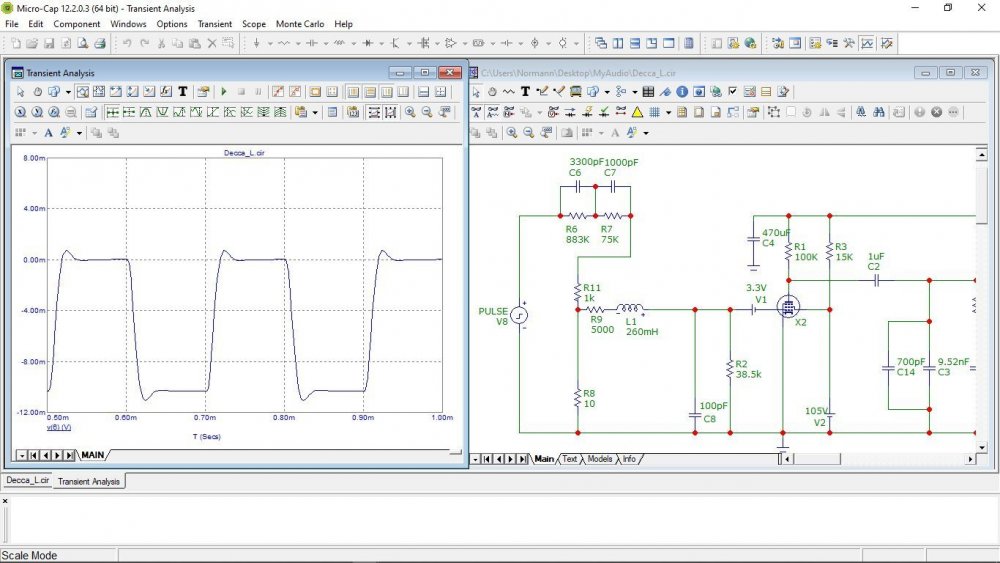Click the v(8) (V) plot label link
This screenshot has height=563, width=1000.
[x=59, y=427]
